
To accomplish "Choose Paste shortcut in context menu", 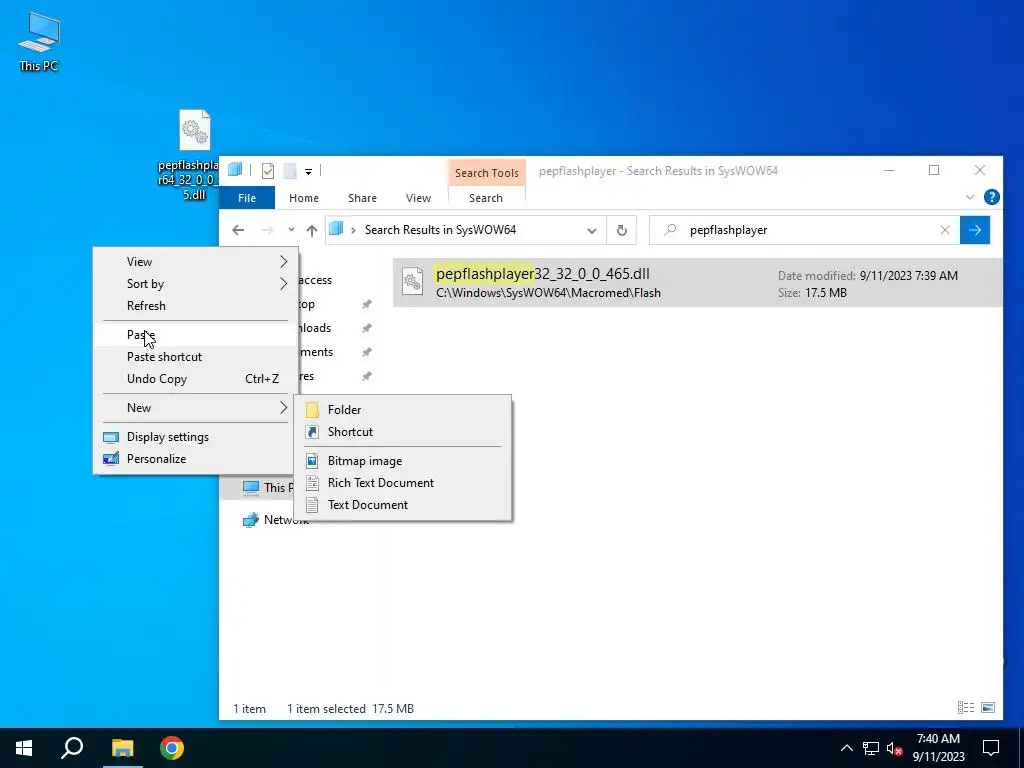I will coord(195,357).
